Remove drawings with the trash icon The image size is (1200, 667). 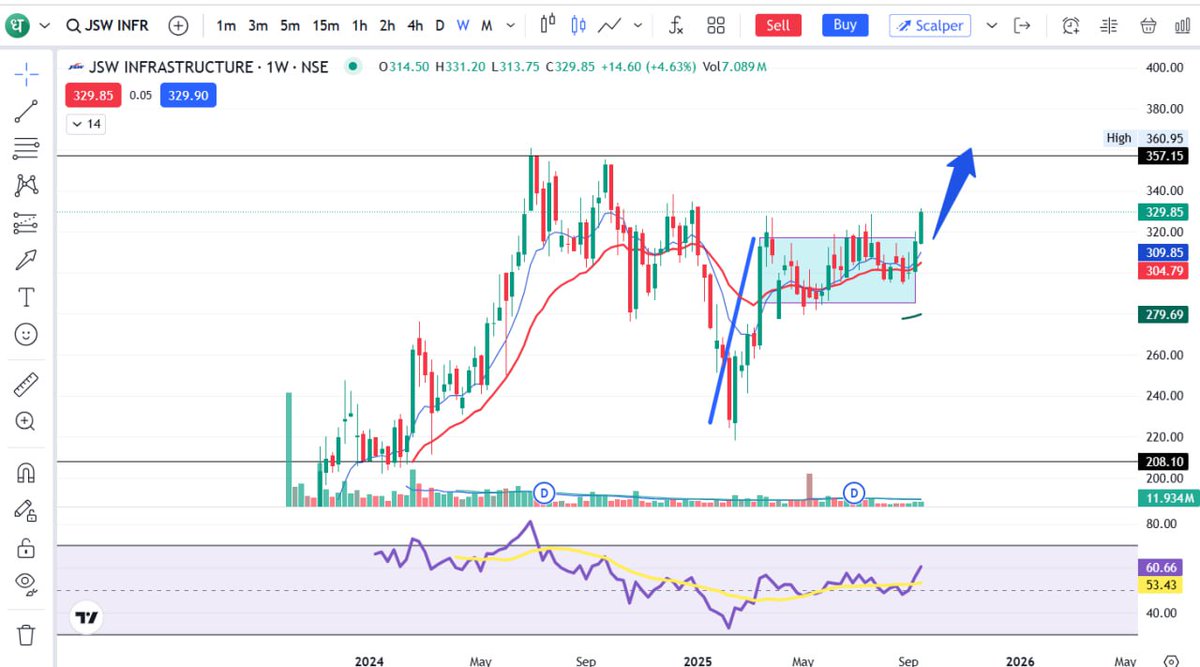point(26,635)
